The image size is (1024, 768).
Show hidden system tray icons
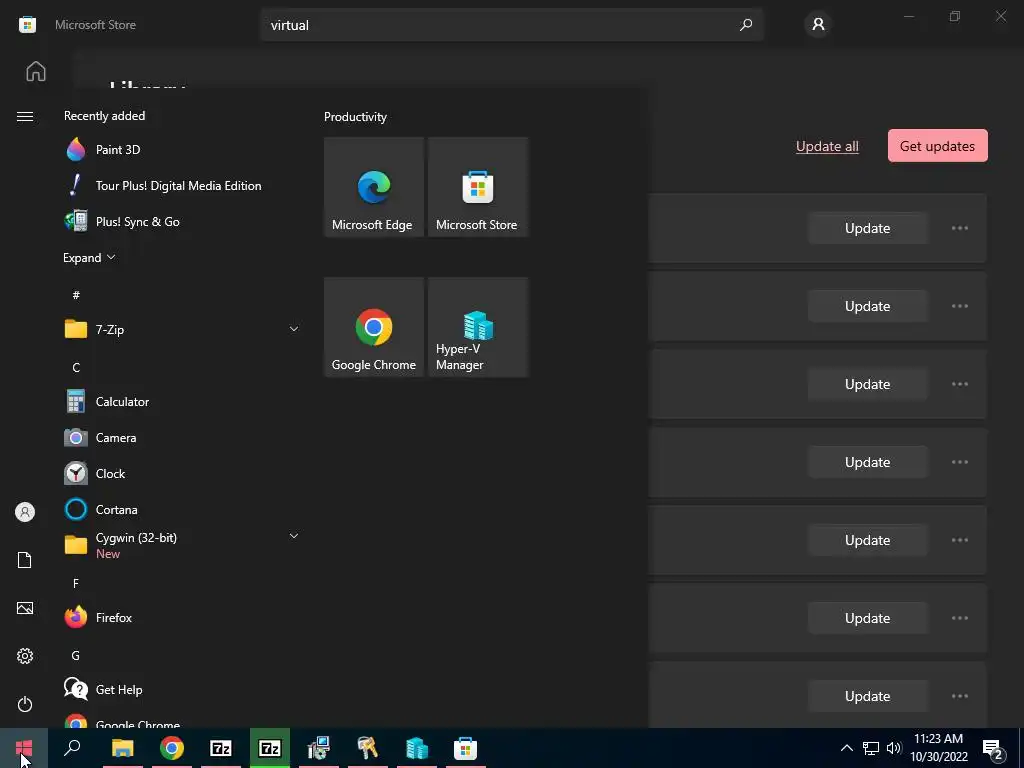(846, 748)
